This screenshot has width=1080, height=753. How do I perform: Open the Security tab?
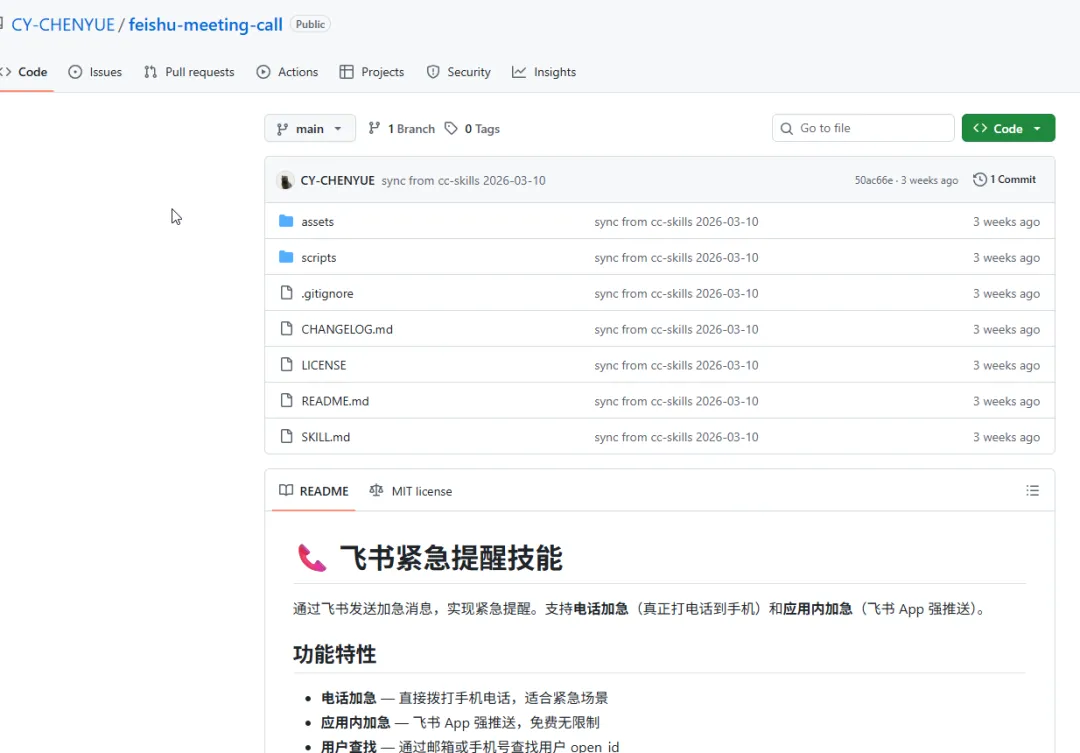pos(459,72)
